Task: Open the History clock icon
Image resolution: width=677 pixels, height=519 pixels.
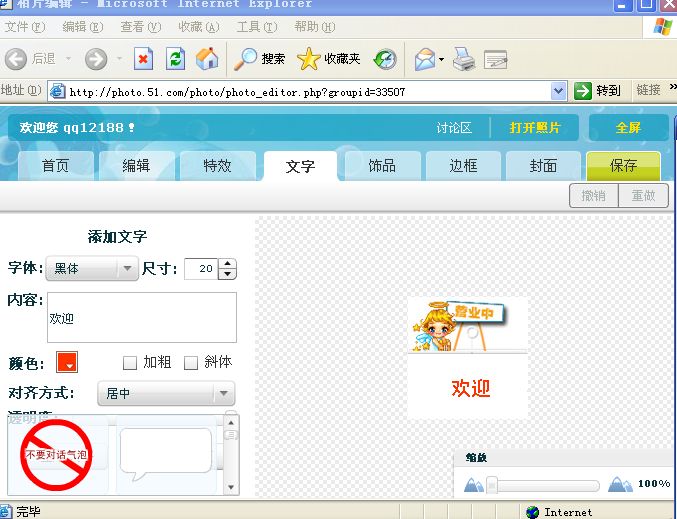Action: click(385, 59)
